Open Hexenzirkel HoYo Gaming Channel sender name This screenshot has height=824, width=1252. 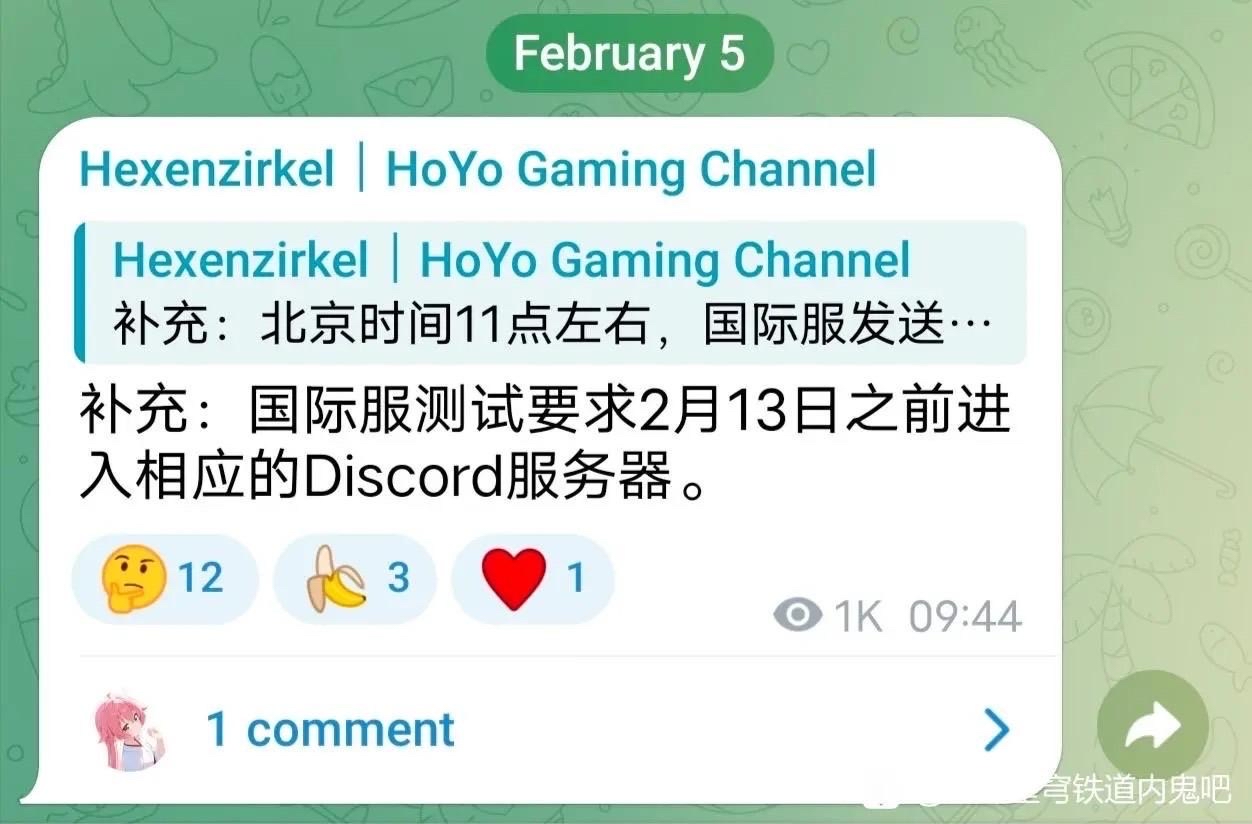point(478,169)
